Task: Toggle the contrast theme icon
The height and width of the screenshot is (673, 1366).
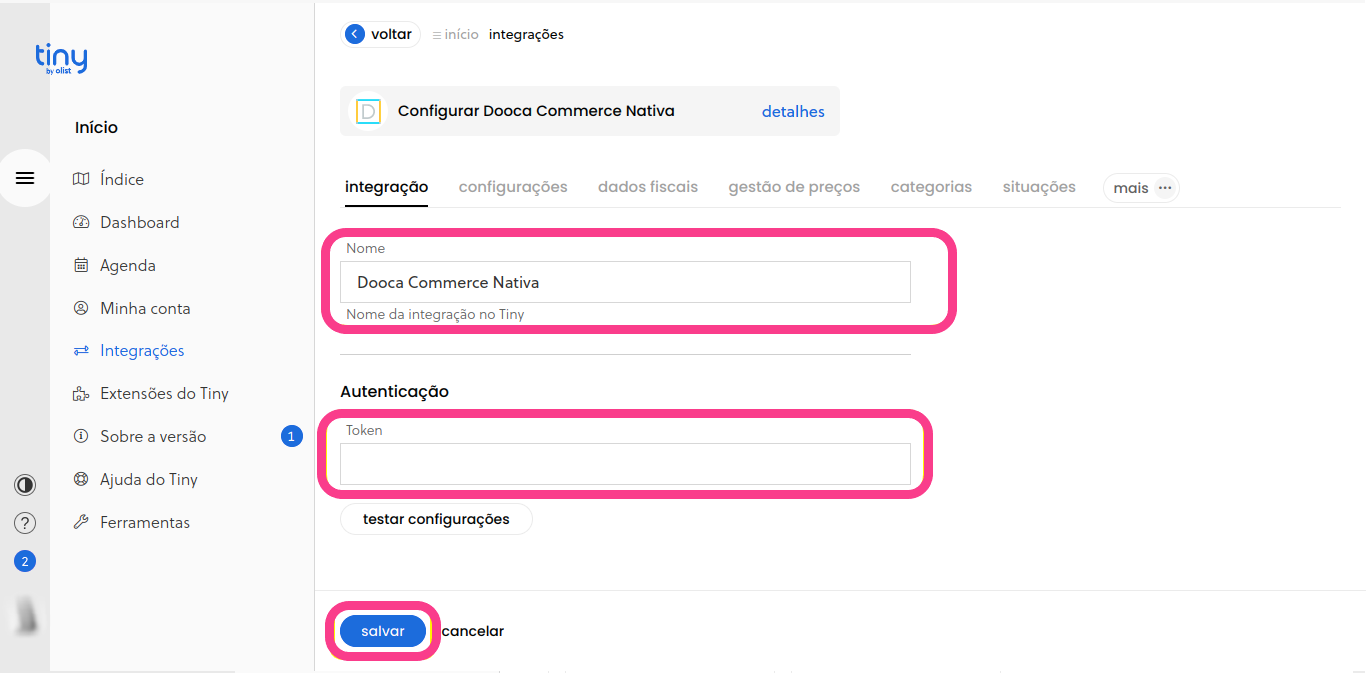Action: click(x=25, y=485)
